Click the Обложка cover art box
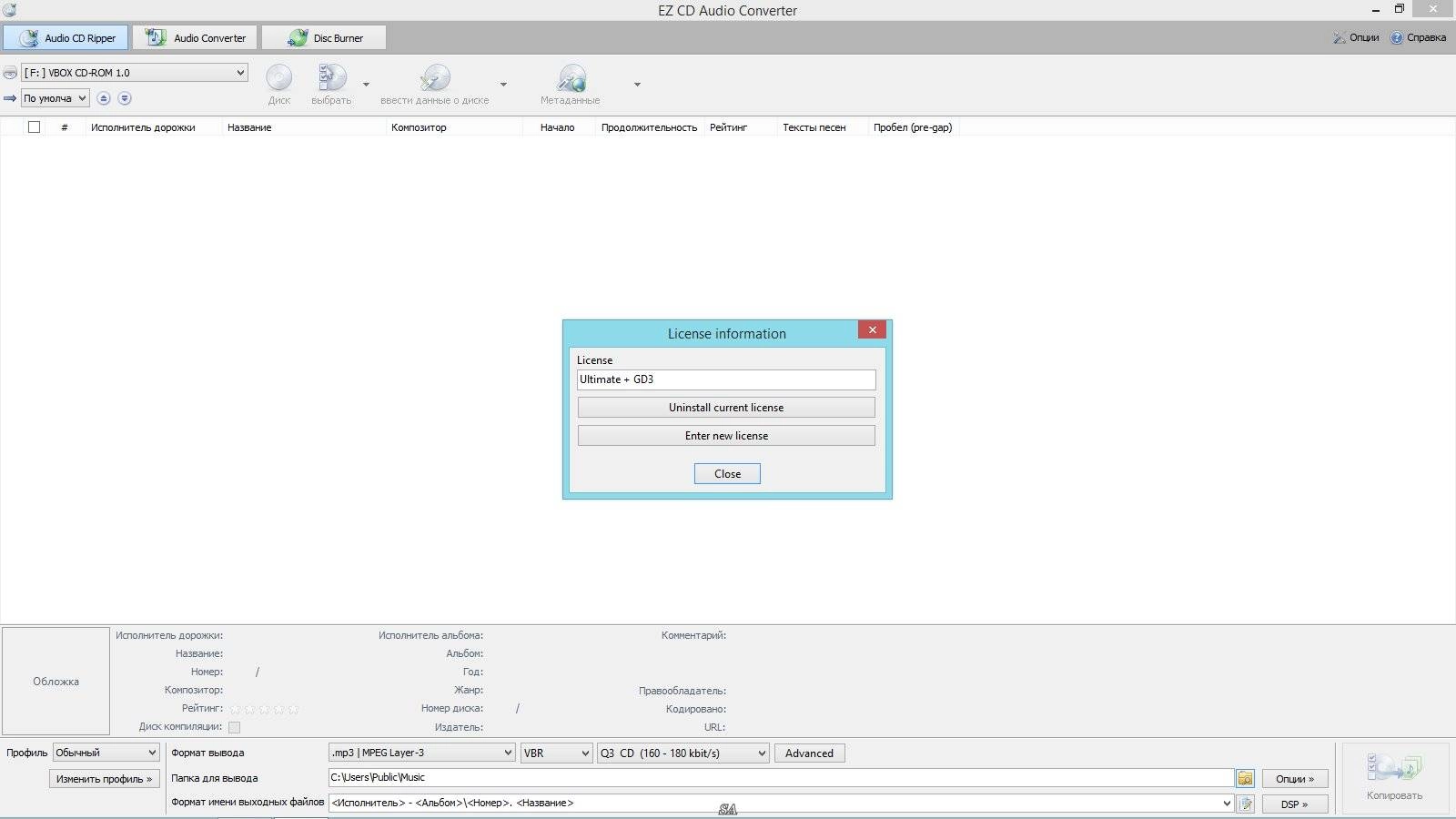The height and width of the screenshot is (819, 1456). (x=56, y=681)
